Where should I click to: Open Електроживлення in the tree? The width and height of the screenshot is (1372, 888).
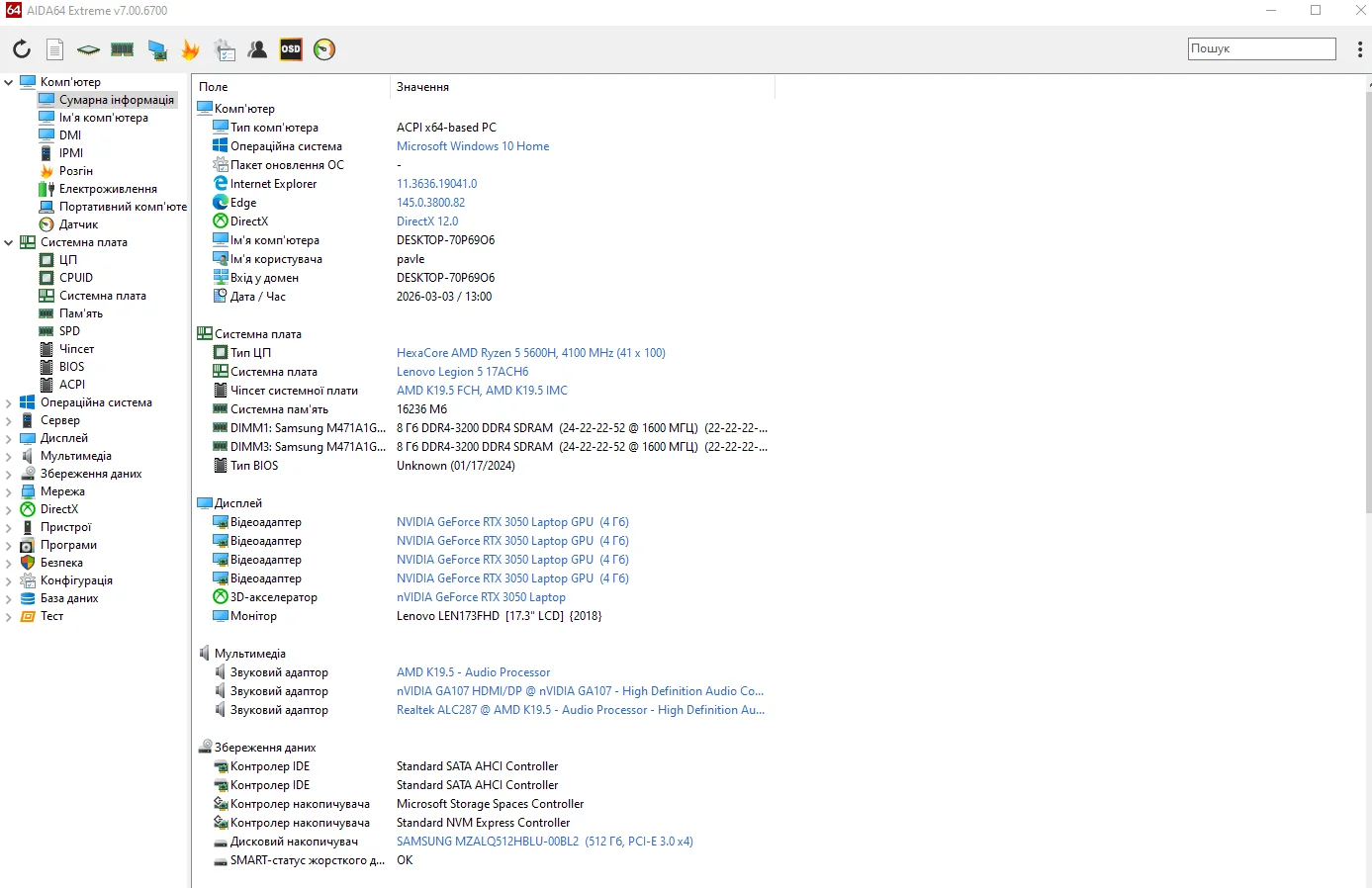coord(108,189)
